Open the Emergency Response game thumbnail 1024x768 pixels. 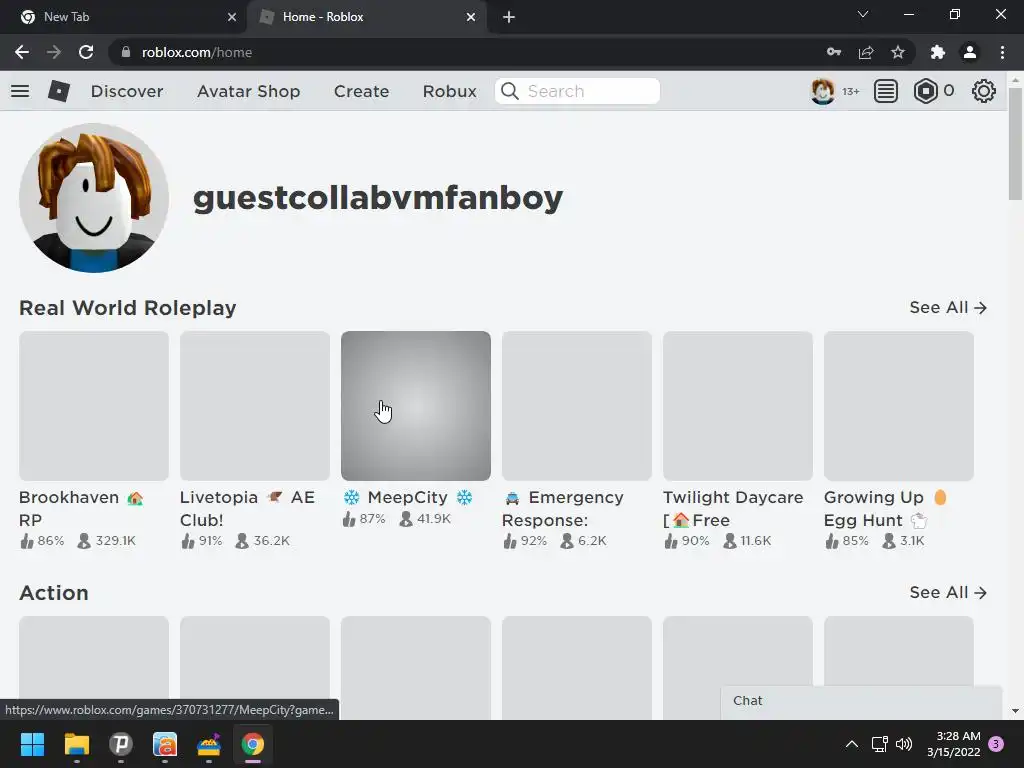577,406
